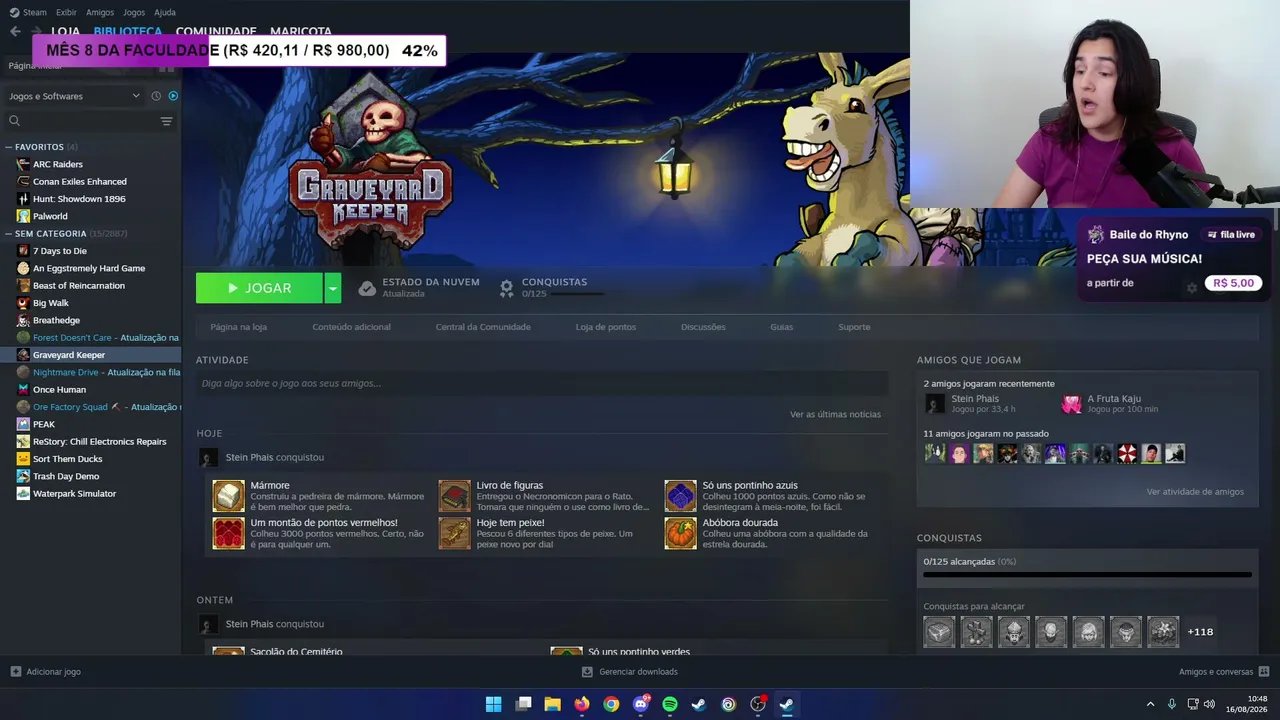Open the Jogar launch options dropdown arrow

pyautogui.click(x=333, y=288)
